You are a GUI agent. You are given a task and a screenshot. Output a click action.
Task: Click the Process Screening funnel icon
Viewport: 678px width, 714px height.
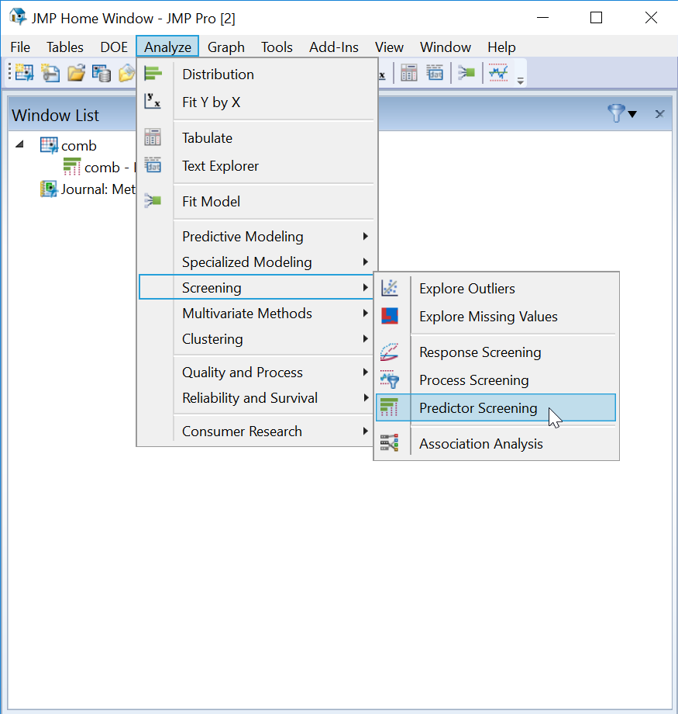tap(390, 379)
